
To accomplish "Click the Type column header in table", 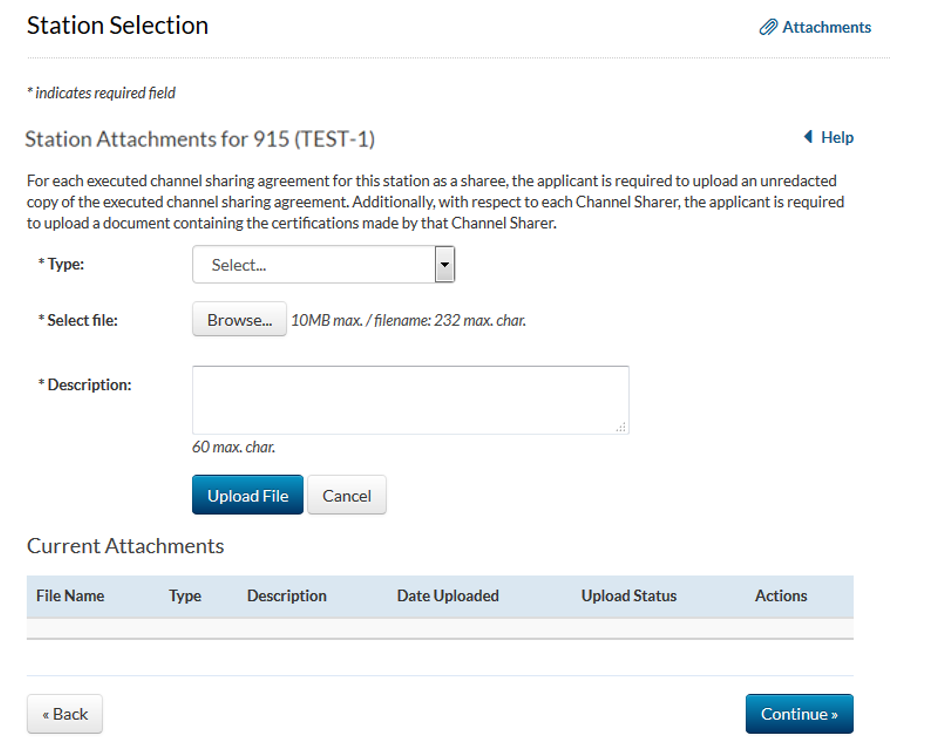I will click(x=185, y=596).
